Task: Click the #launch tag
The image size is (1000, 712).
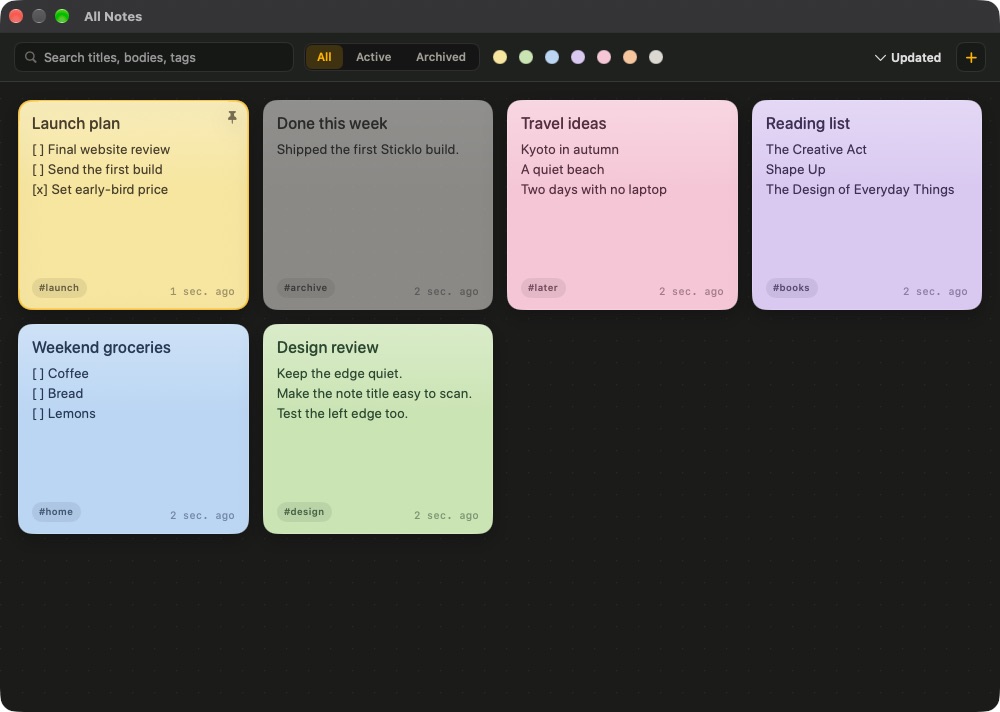Action: pos(59,288)
